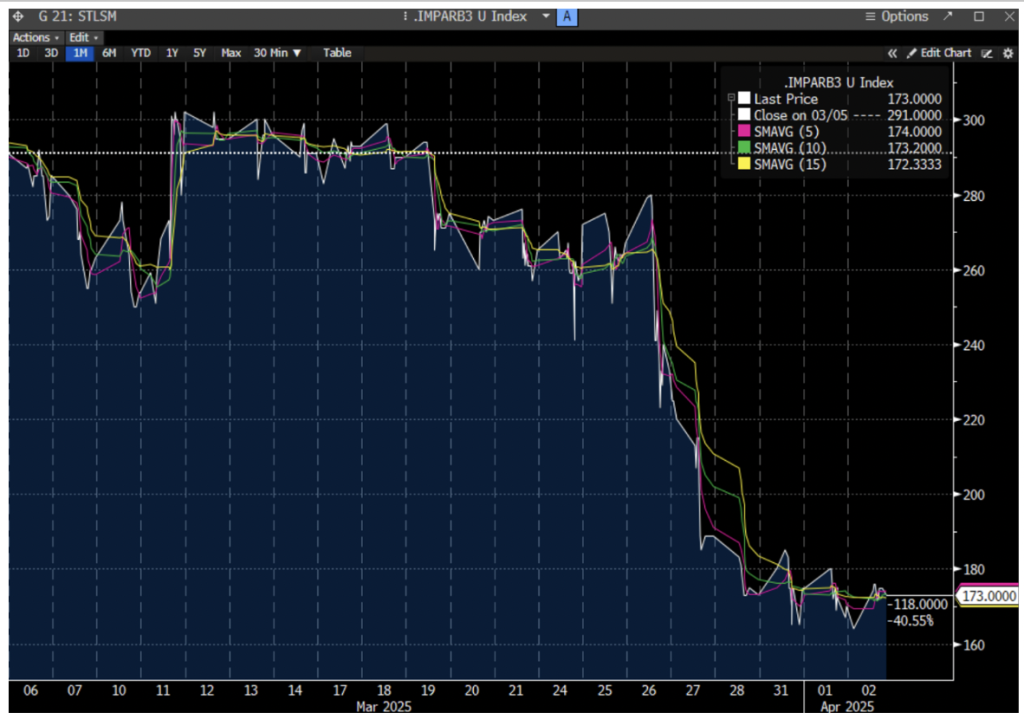Screen dimensions: 1024x719
Task: Collapse the legend tree minus box
Action: pyautogui.click(x=732, y=98)
